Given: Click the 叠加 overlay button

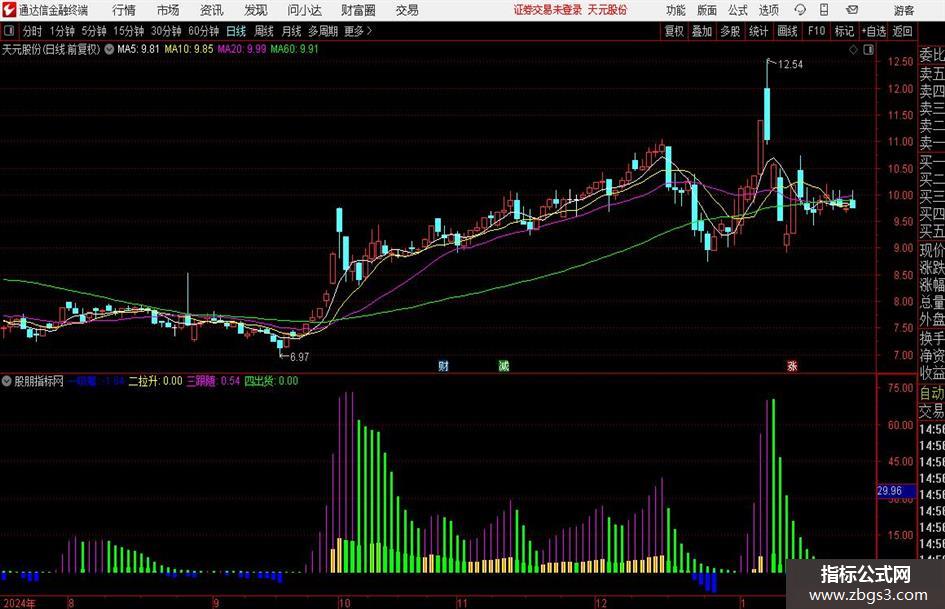Looking at the screenshot, I should [x=702, y=31].
